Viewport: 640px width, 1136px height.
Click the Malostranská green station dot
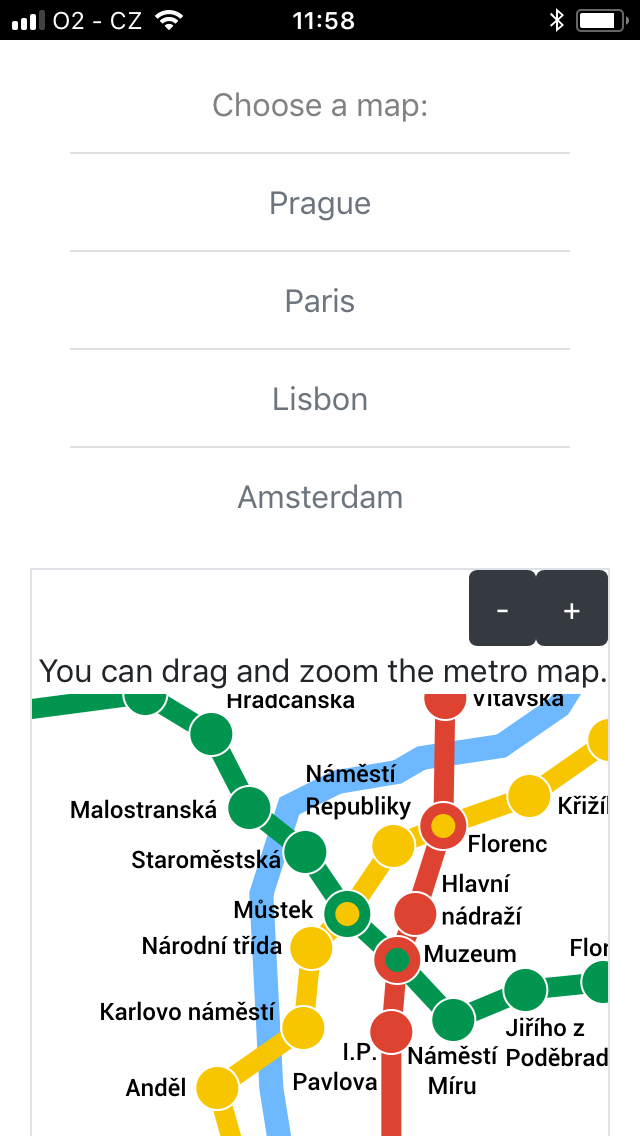pyautogui.click(x=250, y=808)
